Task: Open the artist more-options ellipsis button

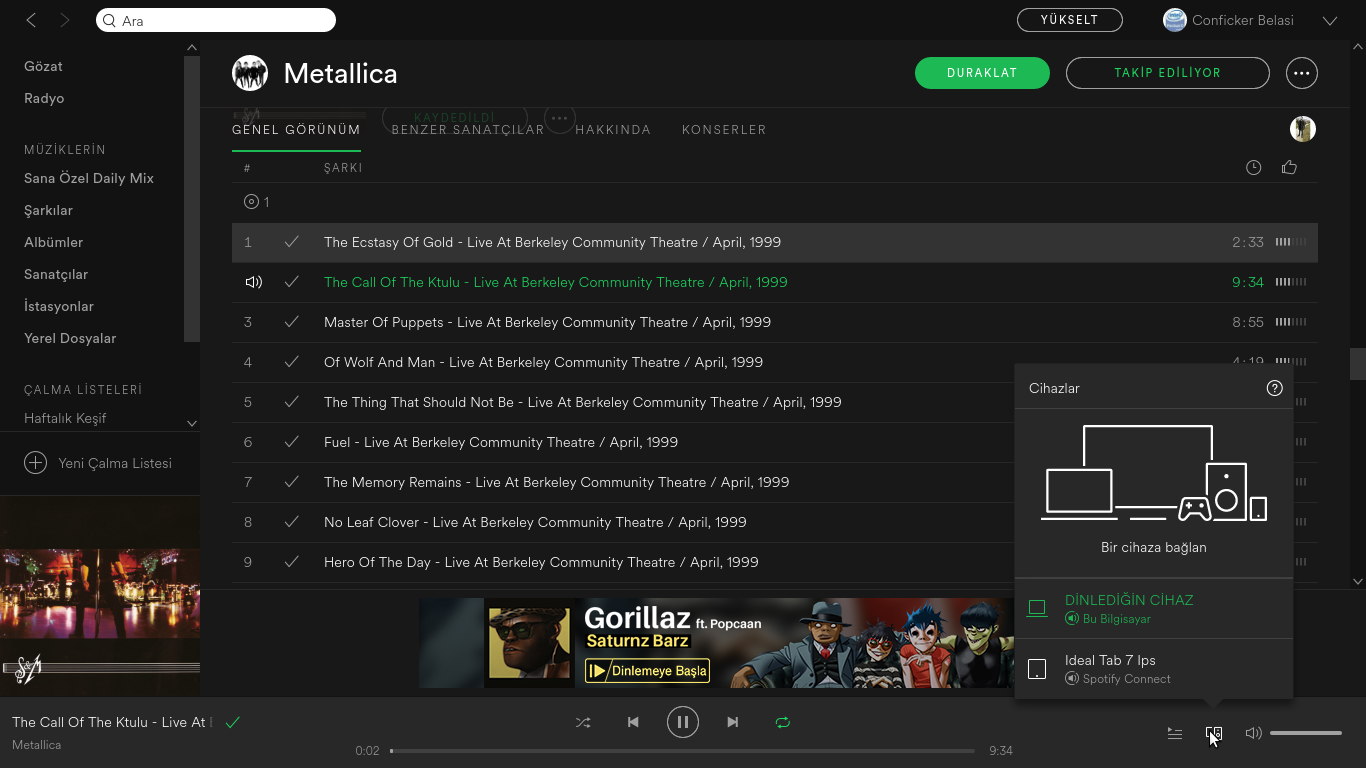Action: 1301,73
